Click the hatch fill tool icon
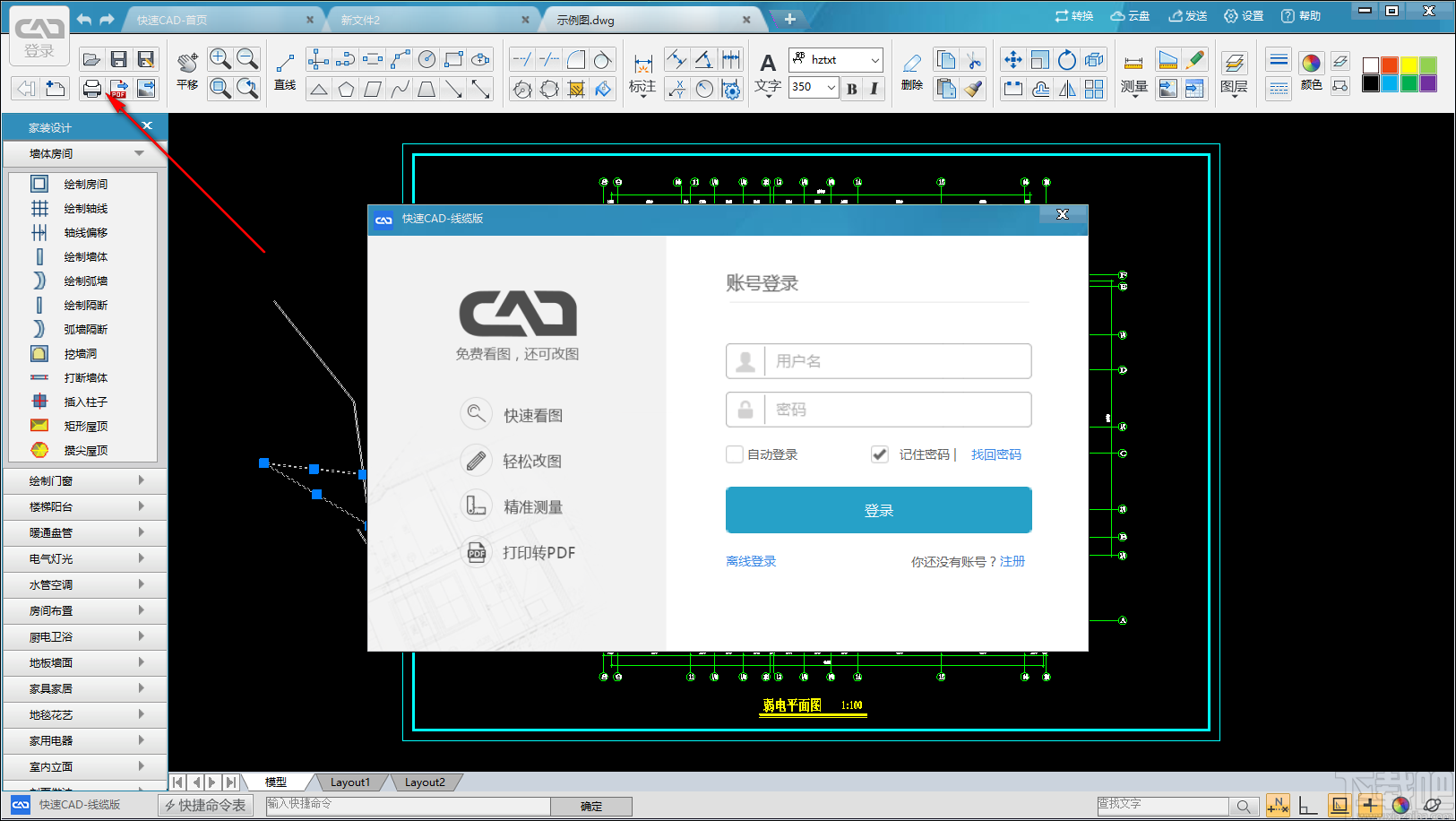The image size is (1456, 821). click(x=576, y=89)
